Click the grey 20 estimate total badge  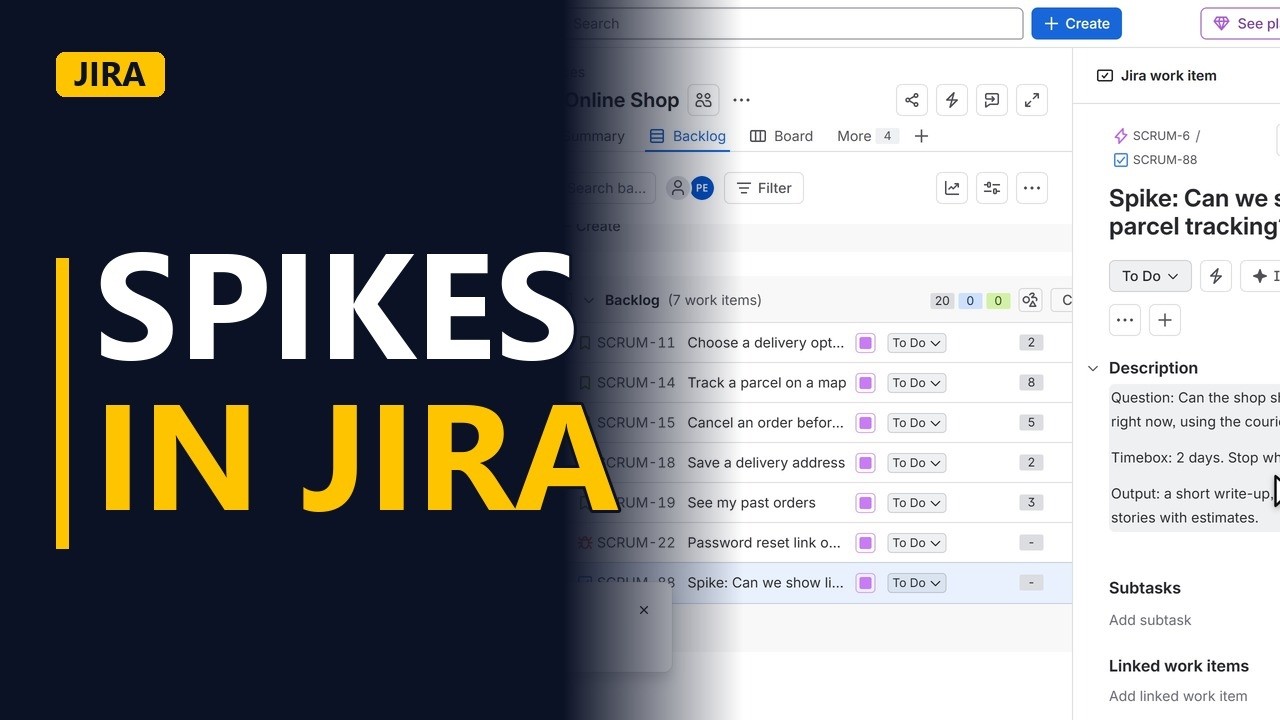[x=941, y=300]
